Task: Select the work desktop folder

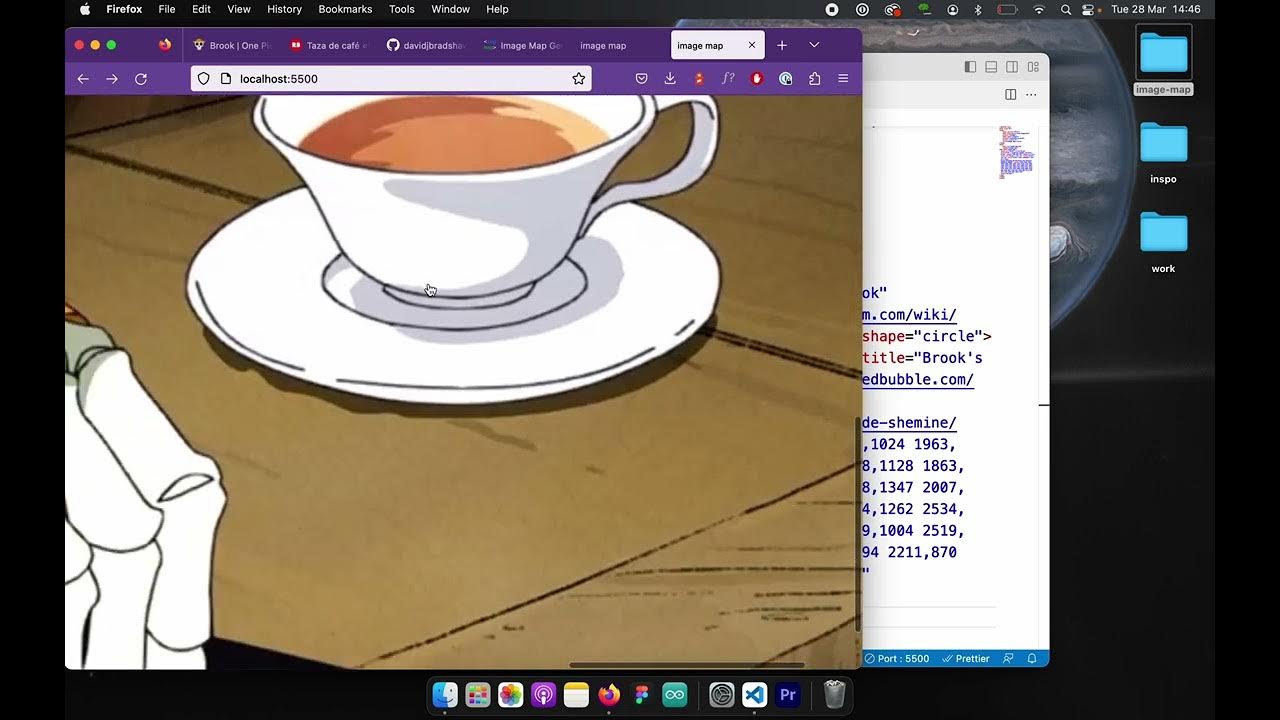Action: coord(1163,242)
